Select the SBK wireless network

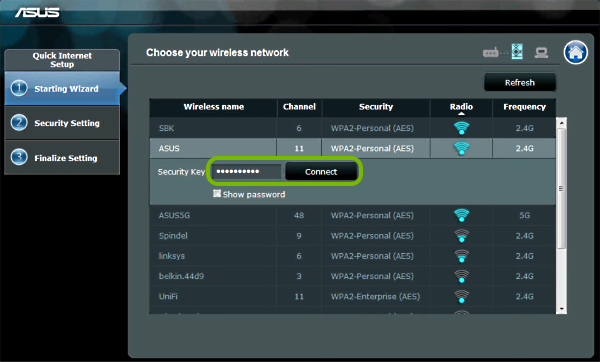[x=352, y=128]
